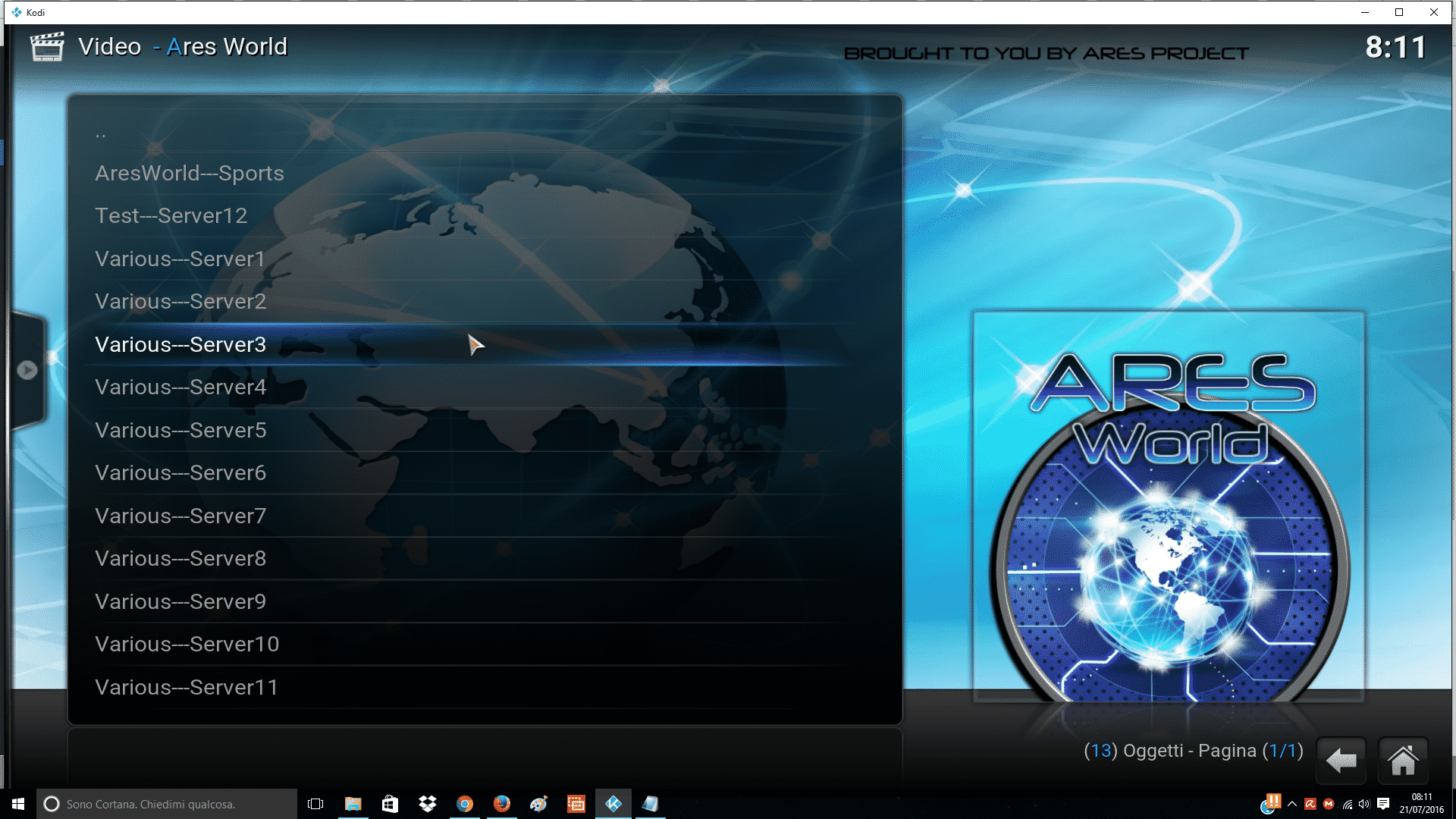Open the side menu arrow tab

click(x=27, y=370)
